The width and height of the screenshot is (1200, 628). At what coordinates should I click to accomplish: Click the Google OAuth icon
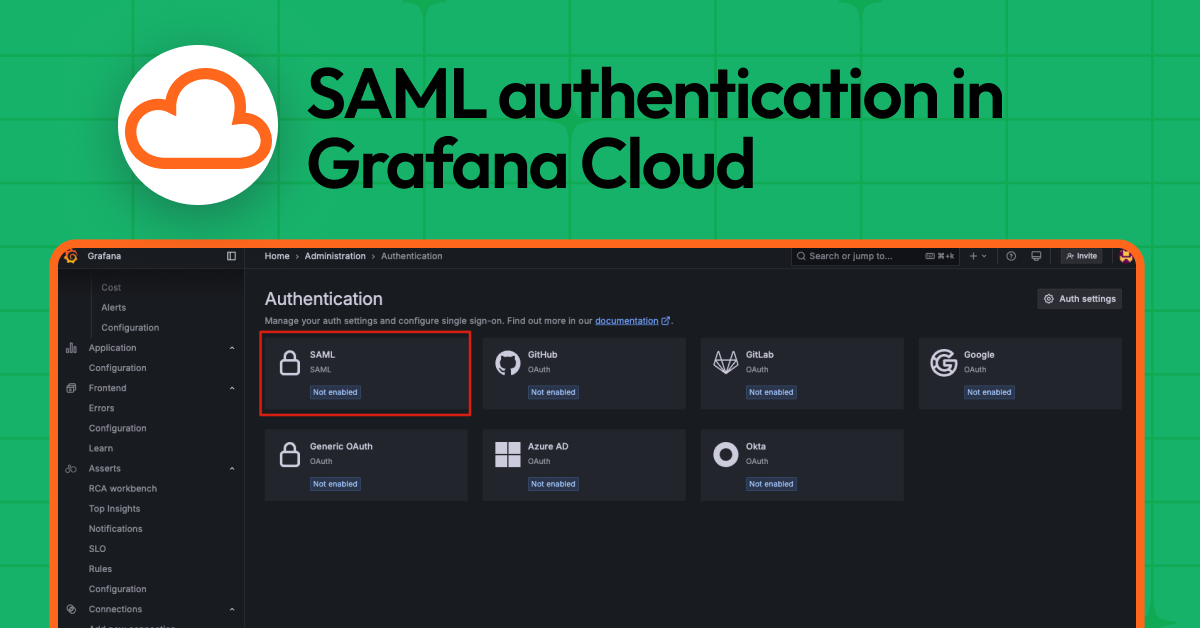[944, 362]
